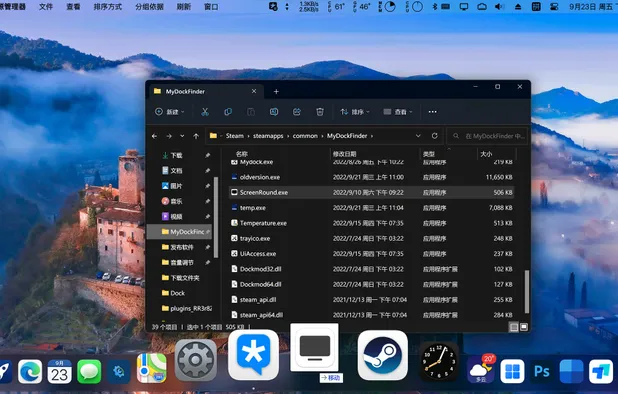The width and height of the screenshot is (618, 394).
Task: Open the green Messages app in dock
Action: click(89, 371)
